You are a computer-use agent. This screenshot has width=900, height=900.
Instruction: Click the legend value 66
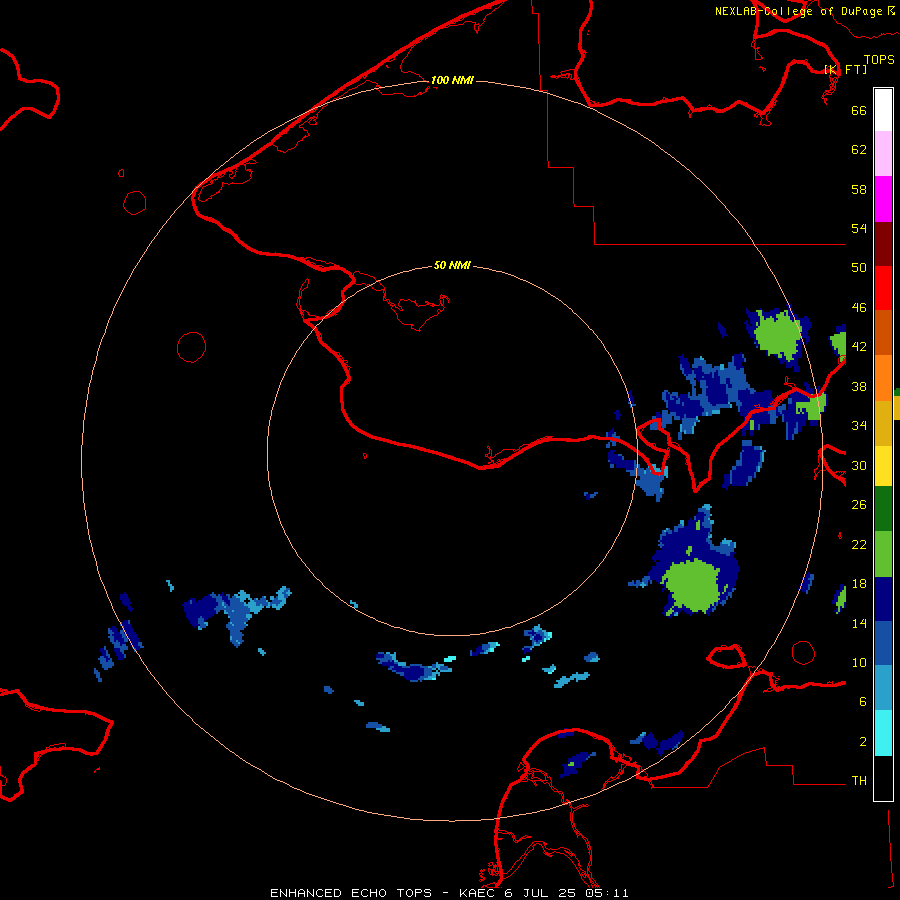click(x=859, y=110)
